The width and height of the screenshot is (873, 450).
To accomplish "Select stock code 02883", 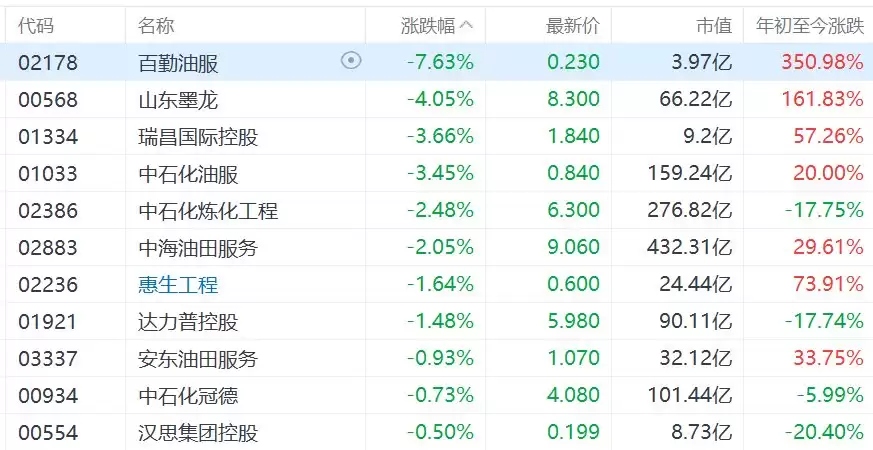I will click(48, 247).
